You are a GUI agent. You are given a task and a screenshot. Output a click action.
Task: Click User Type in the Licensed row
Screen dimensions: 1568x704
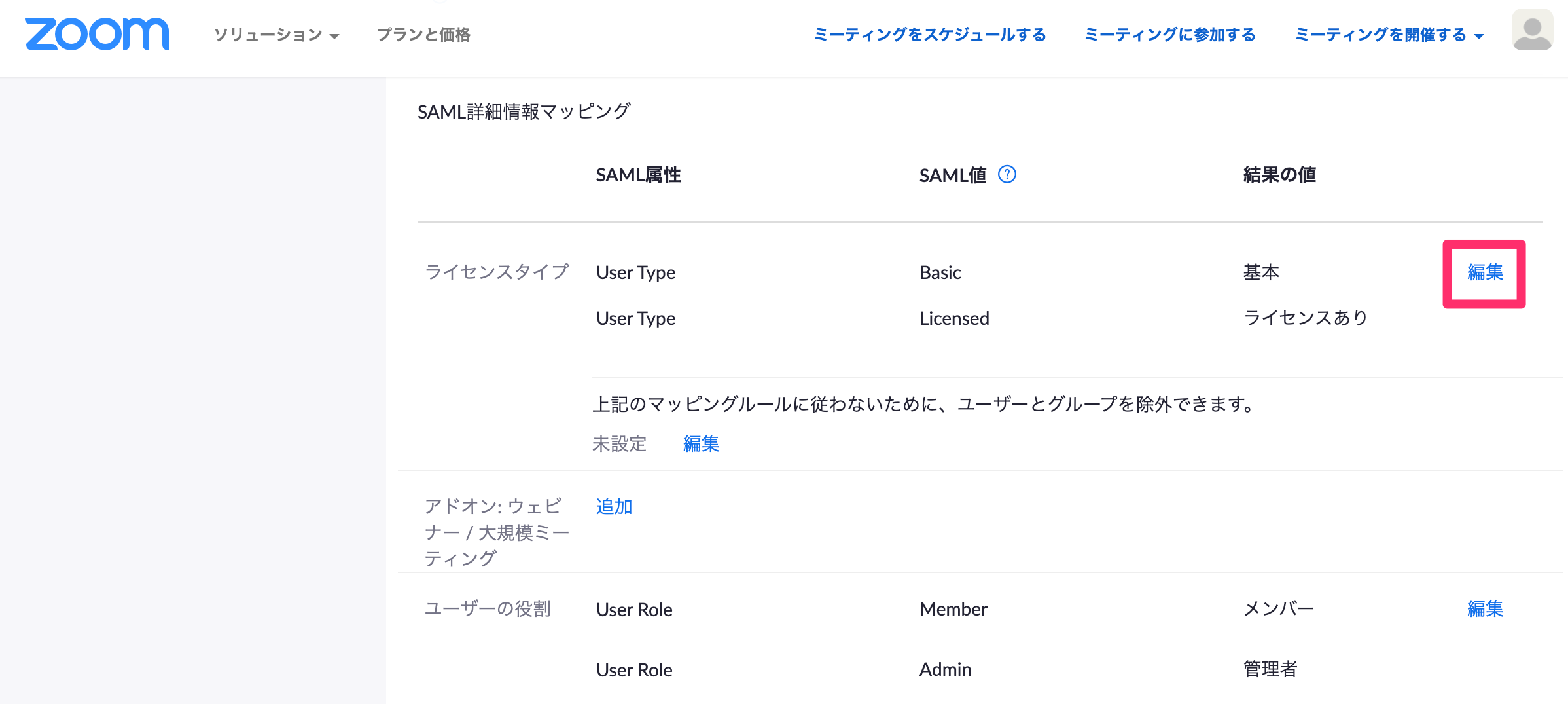click(x=635, y=318)
